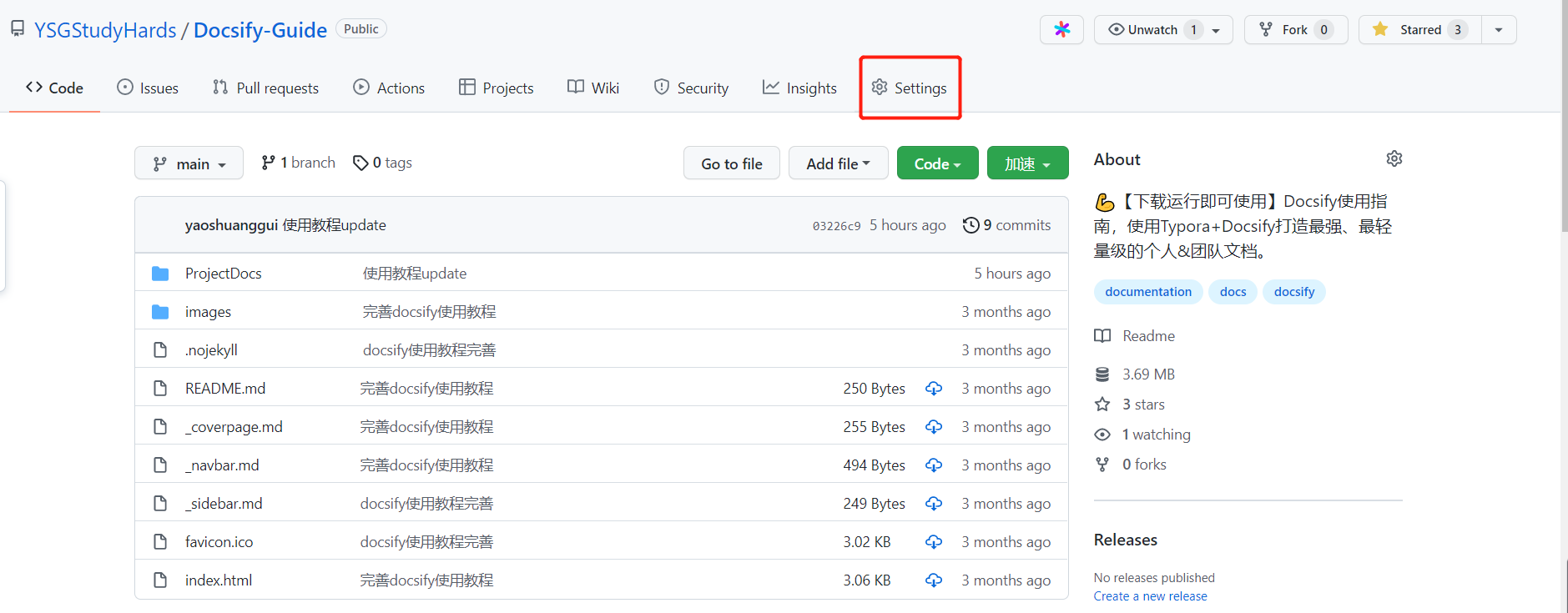Click the favicon.ico file icon
The width and height of the screenshot is (1568, 613).
[160, 542]
